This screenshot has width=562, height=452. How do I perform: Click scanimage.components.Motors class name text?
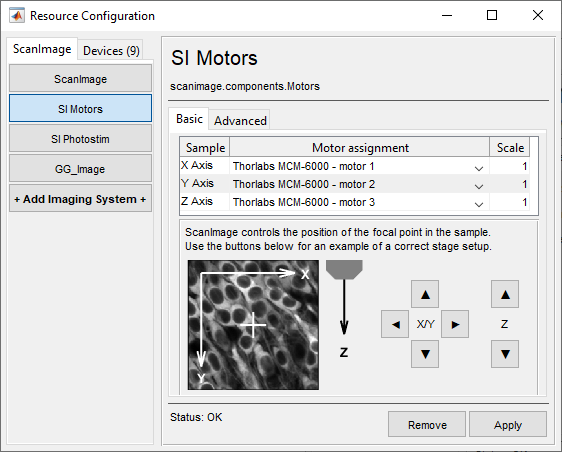pos(245,86)
